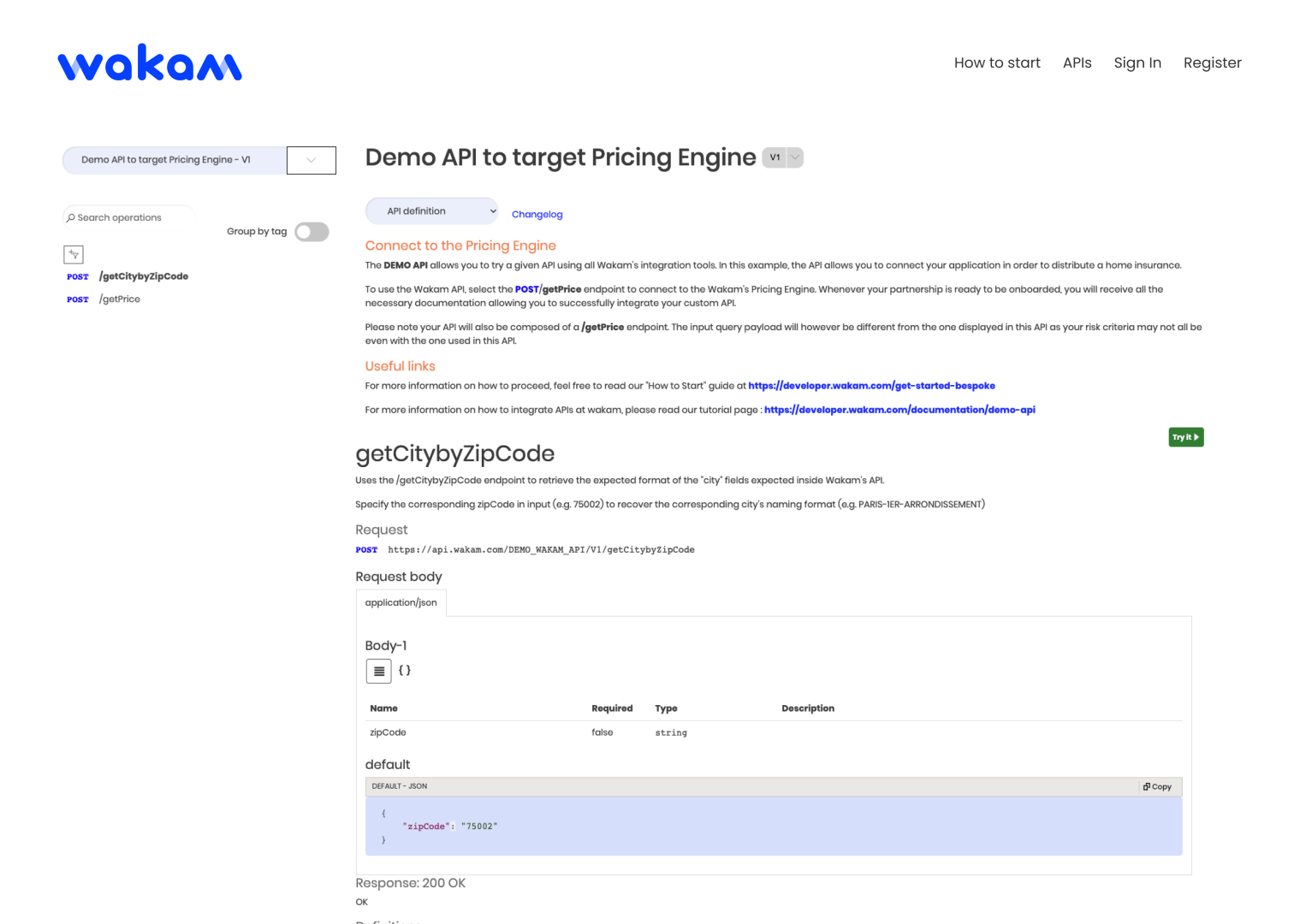
Task: Select the /getPrice endpoint in sidebar
Action: tap(120, 299)
